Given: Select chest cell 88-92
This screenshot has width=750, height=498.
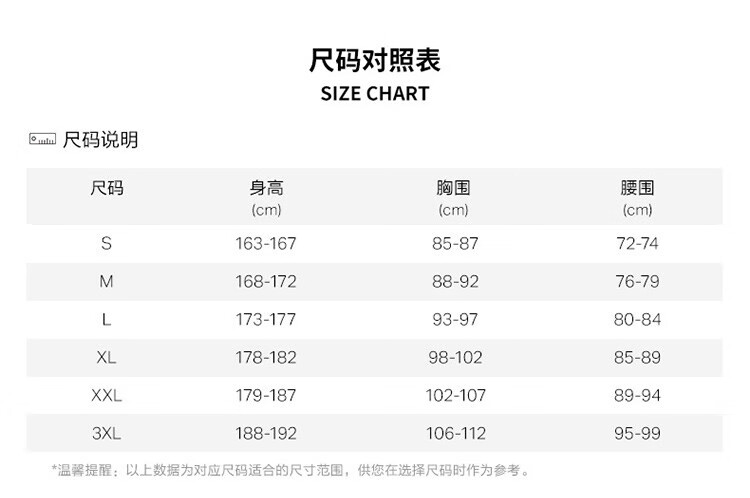Looking at the screenshot, I should 455,281.
